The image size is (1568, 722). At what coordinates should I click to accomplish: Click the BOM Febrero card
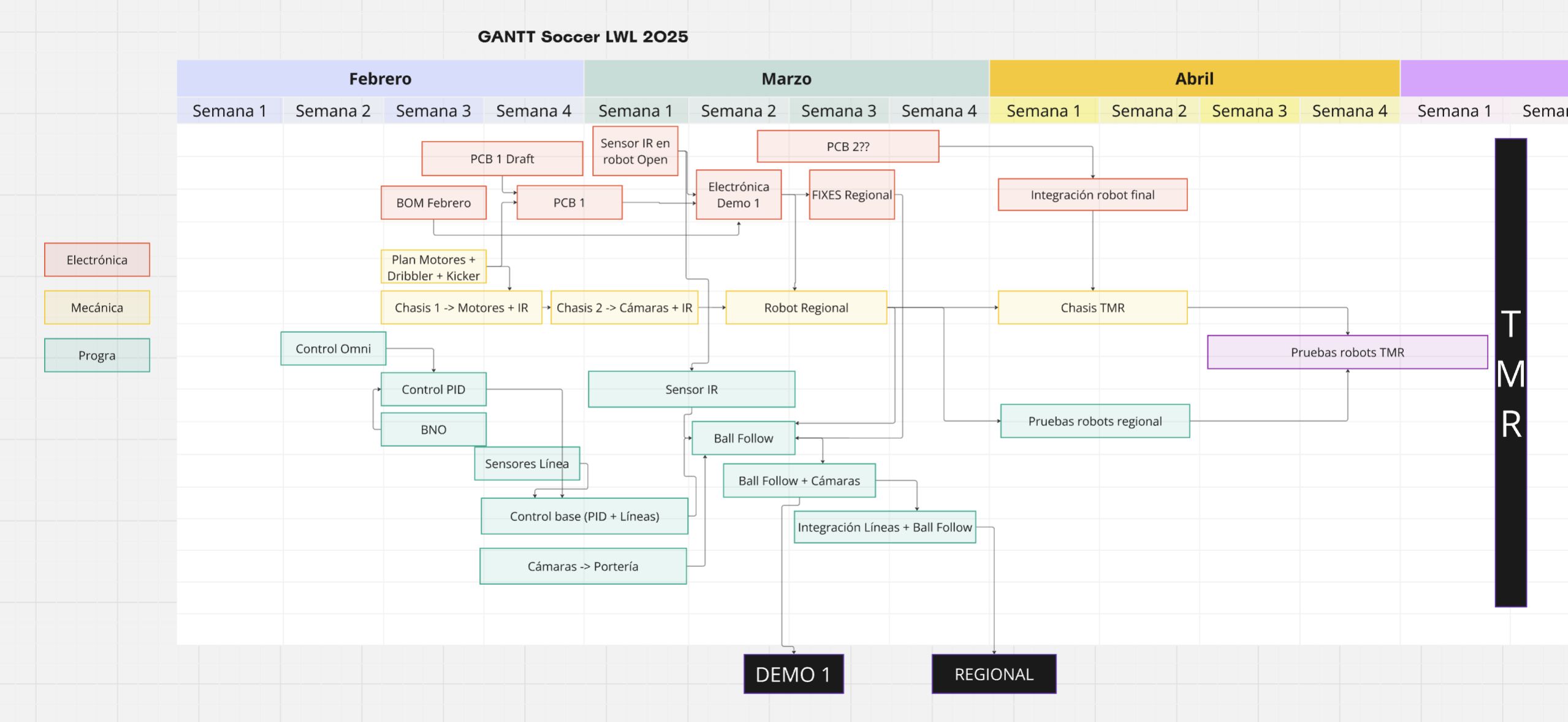433,203
